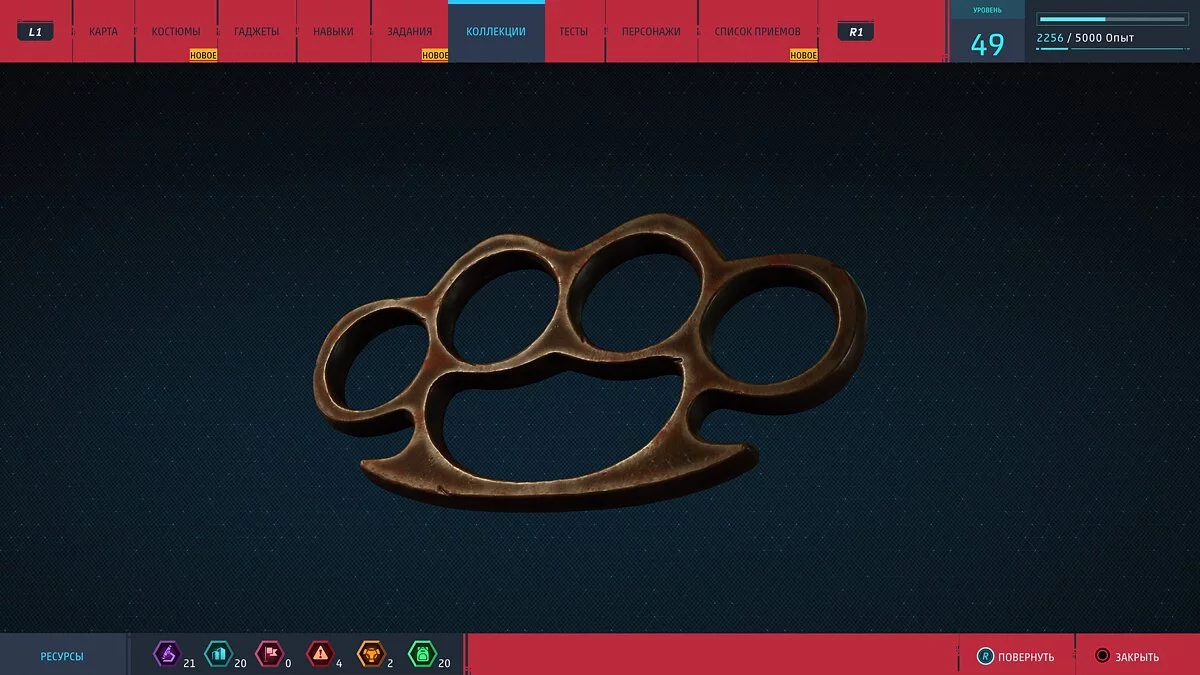Click the R1 shoulder button icon

coord(856,32)
